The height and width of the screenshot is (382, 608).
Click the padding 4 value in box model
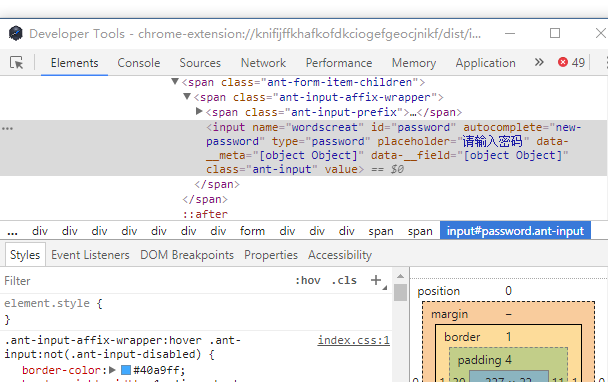point(508,360)
